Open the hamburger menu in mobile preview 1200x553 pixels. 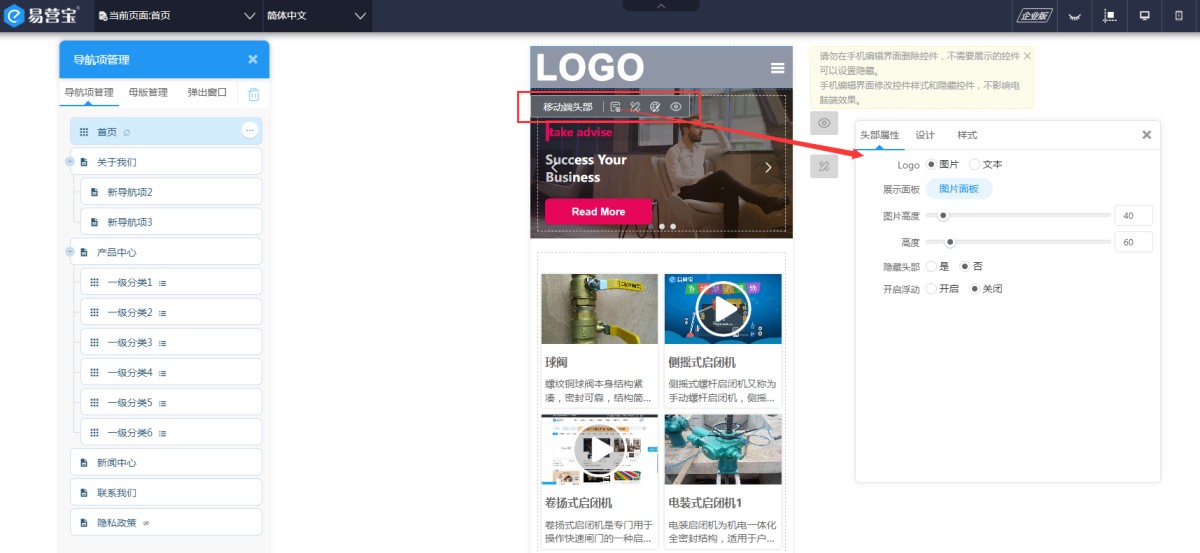[777, 68]
